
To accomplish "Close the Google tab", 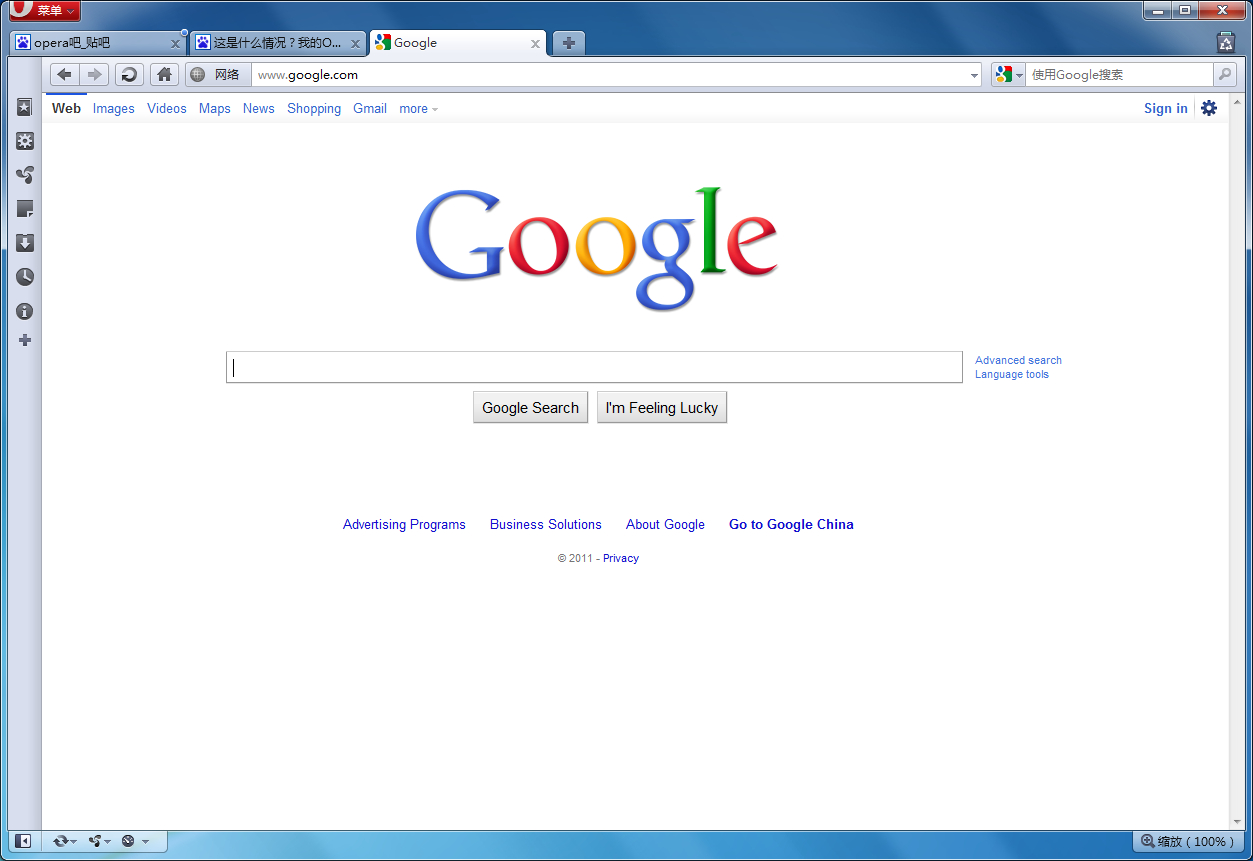I will (535, 44).
